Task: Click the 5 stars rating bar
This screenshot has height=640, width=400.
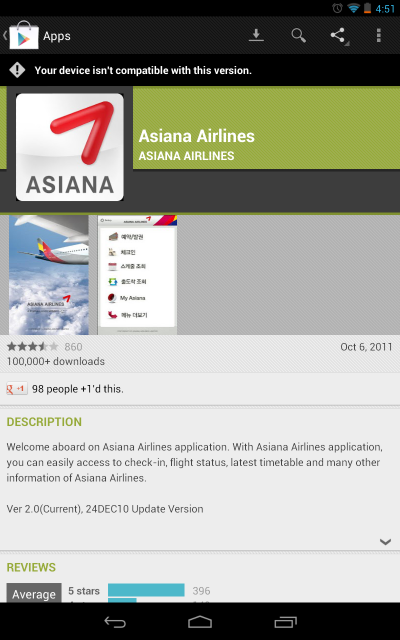Action: (x=146, y=590)
